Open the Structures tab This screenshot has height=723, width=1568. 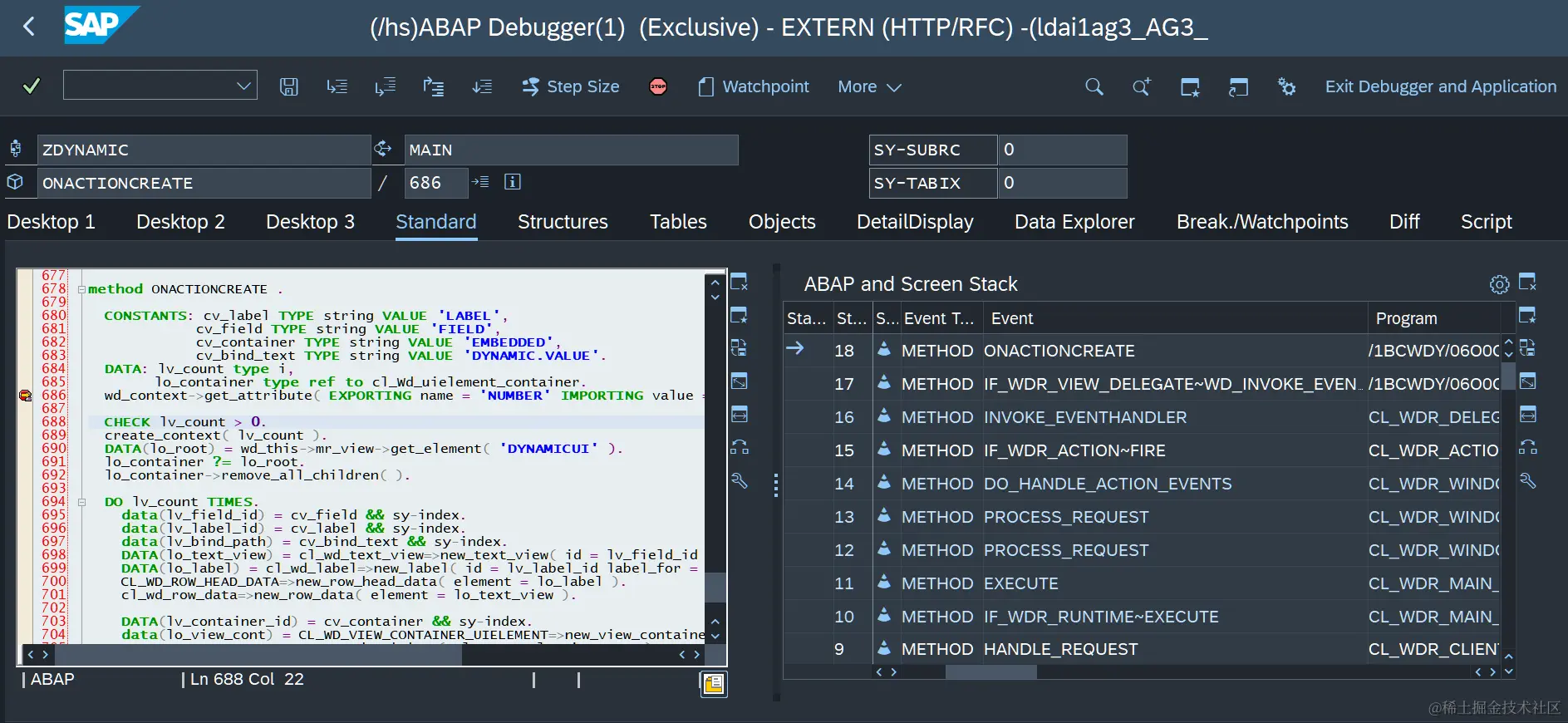click(563, 222)
